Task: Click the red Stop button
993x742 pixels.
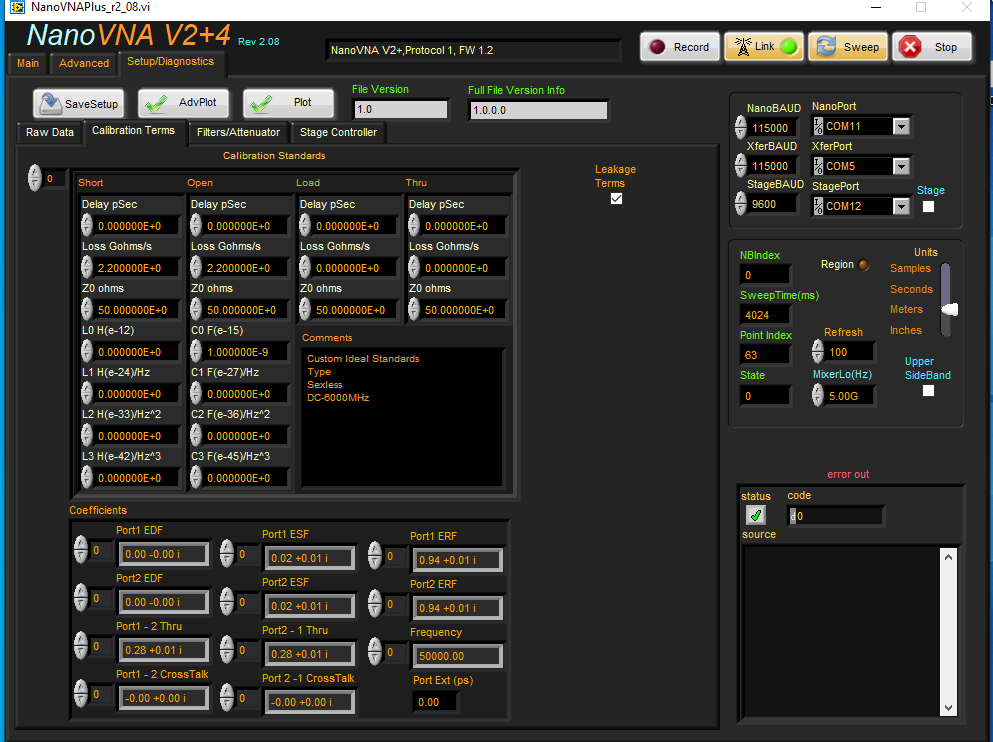Action: [932, 47]
